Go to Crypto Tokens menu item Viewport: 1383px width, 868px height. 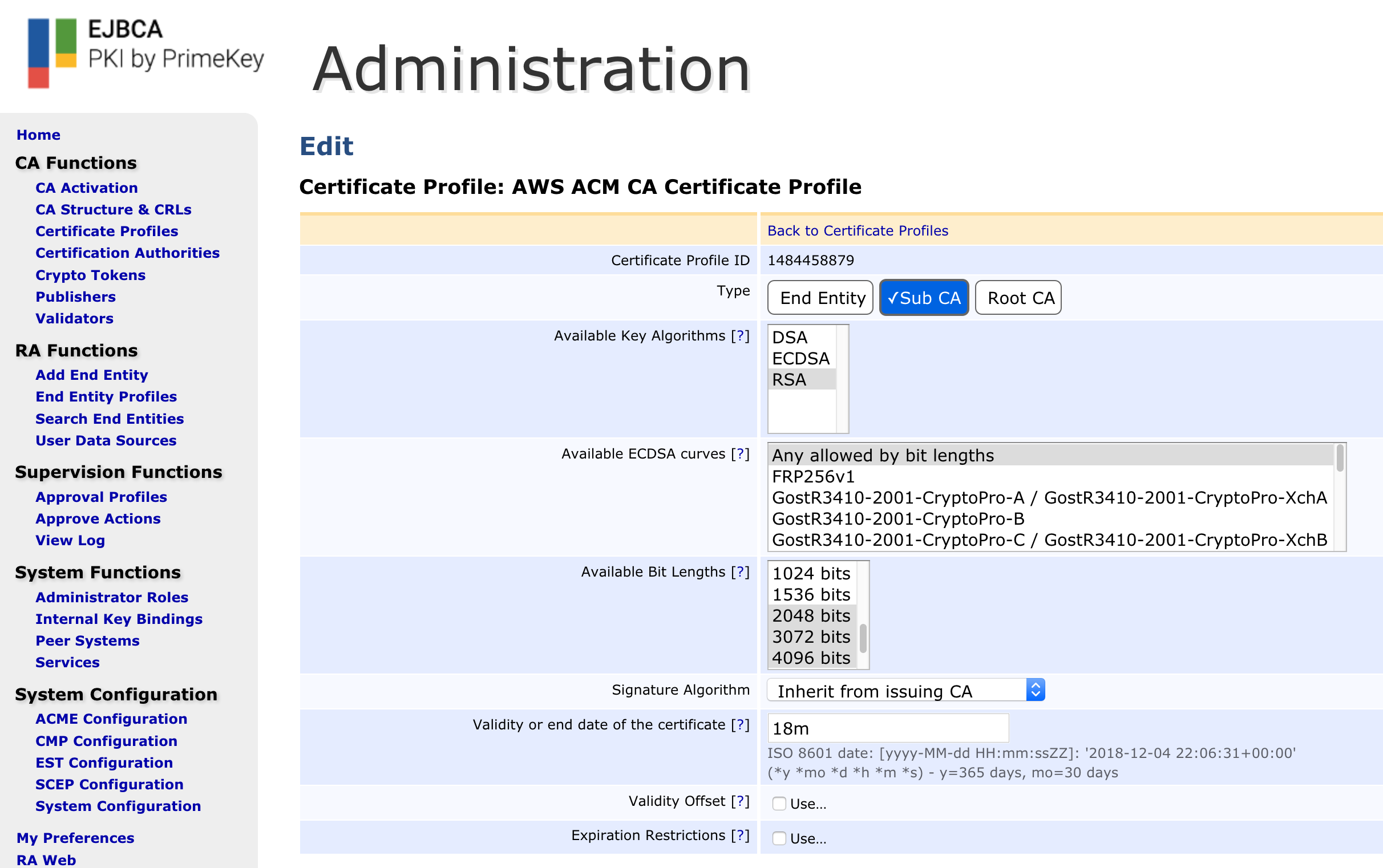pos(90,275)
